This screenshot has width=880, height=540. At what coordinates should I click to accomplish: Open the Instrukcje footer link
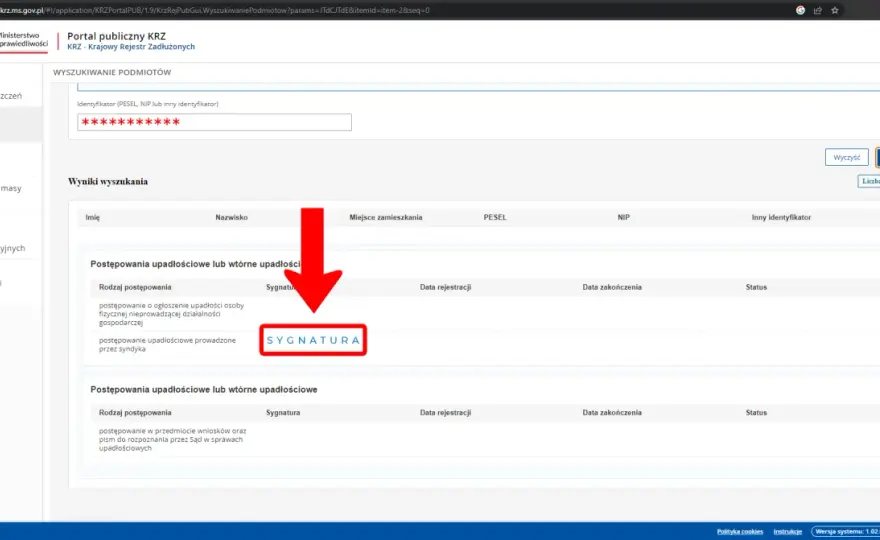(787, 531)
